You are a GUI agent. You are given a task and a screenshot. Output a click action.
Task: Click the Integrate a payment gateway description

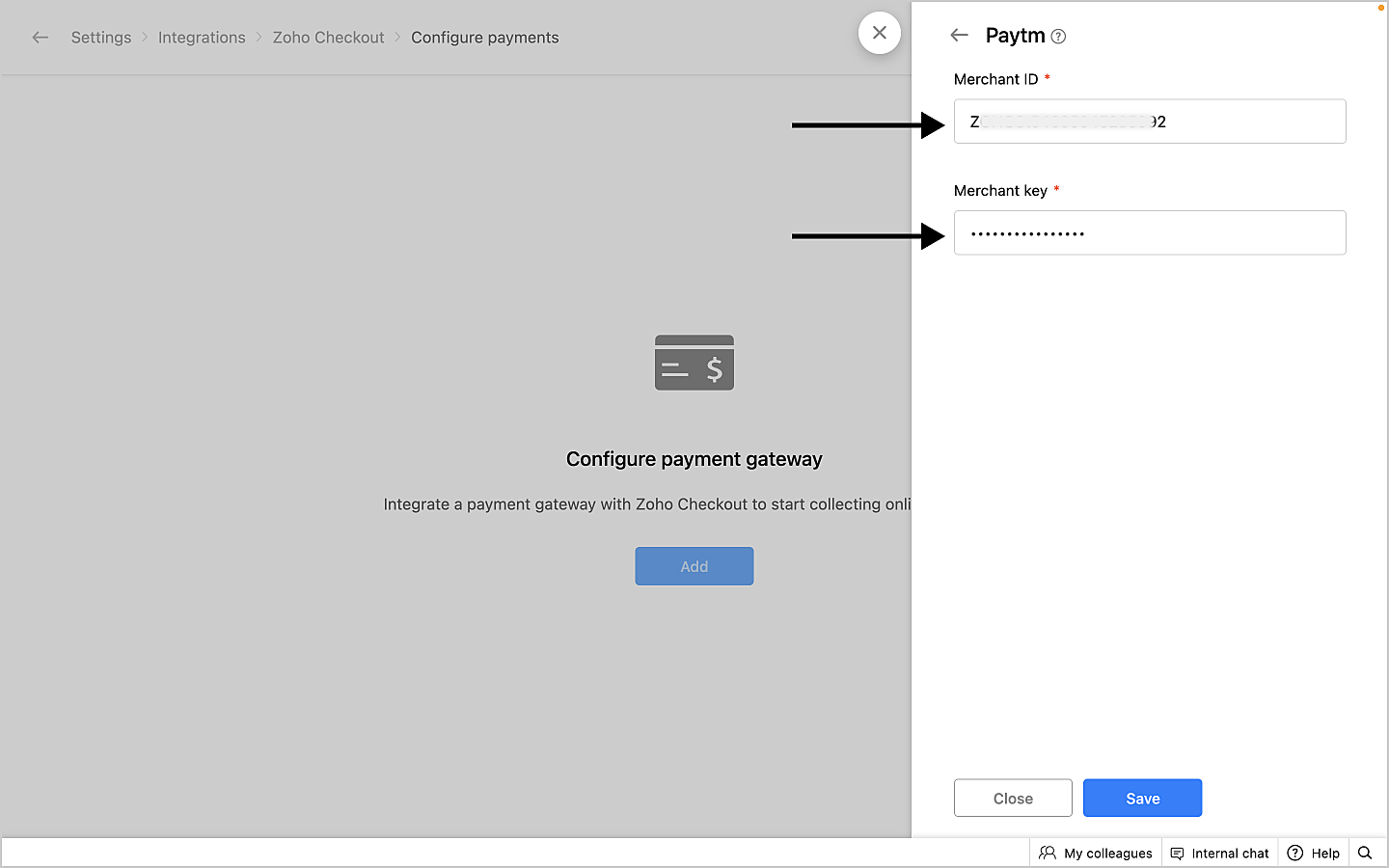[x=647, y=504]
